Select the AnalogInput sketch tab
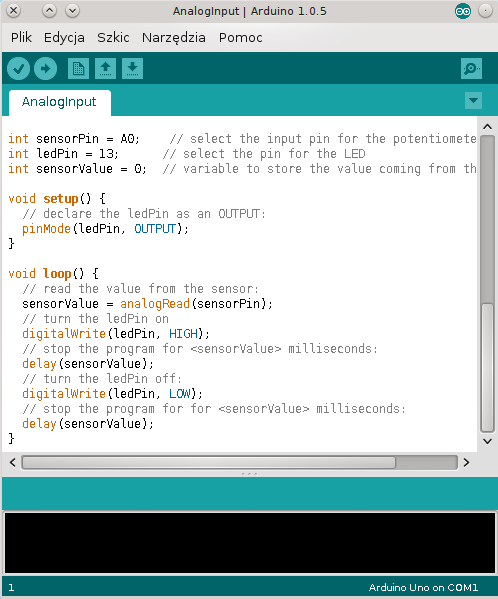The height and width of the screenshot is (599, 498). point(60,102)
